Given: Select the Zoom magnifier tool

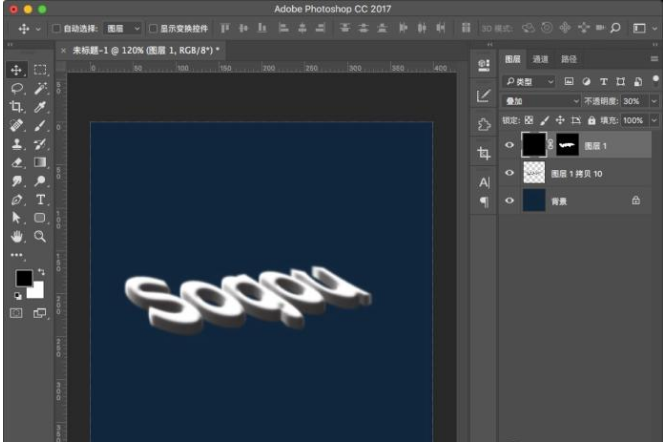Looking at the screenshot, I should pyautogui.click(x=41, y=236).
